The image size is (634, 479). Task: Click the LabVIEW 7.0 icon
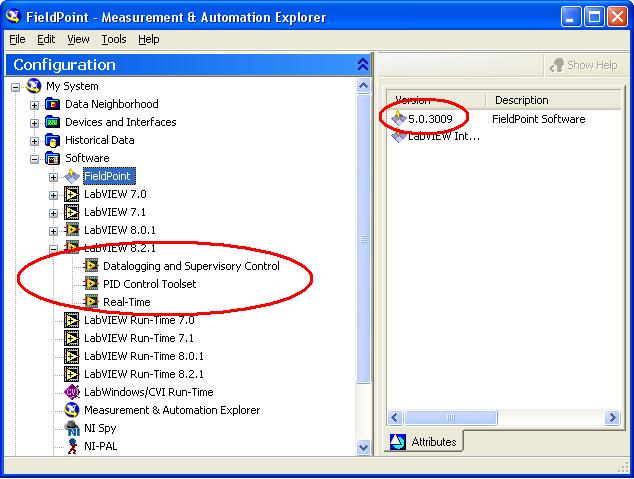(72, 194)
